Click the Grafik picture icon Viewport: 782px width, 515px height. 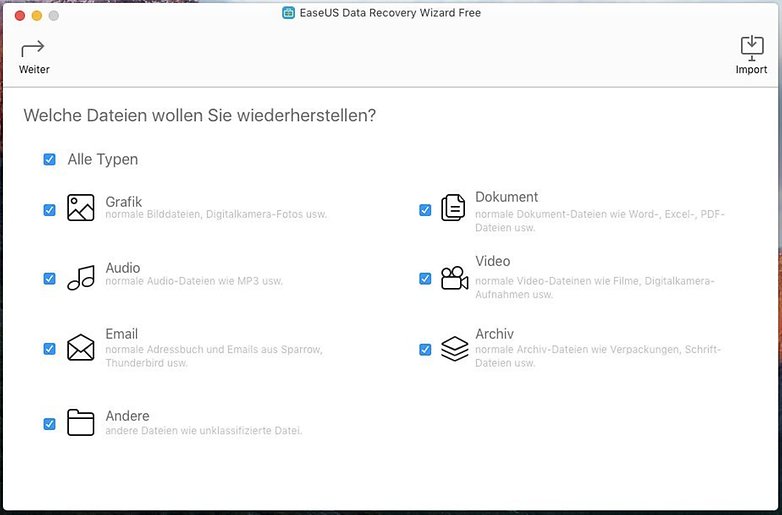pyautogui.click(x=81, y=207)
